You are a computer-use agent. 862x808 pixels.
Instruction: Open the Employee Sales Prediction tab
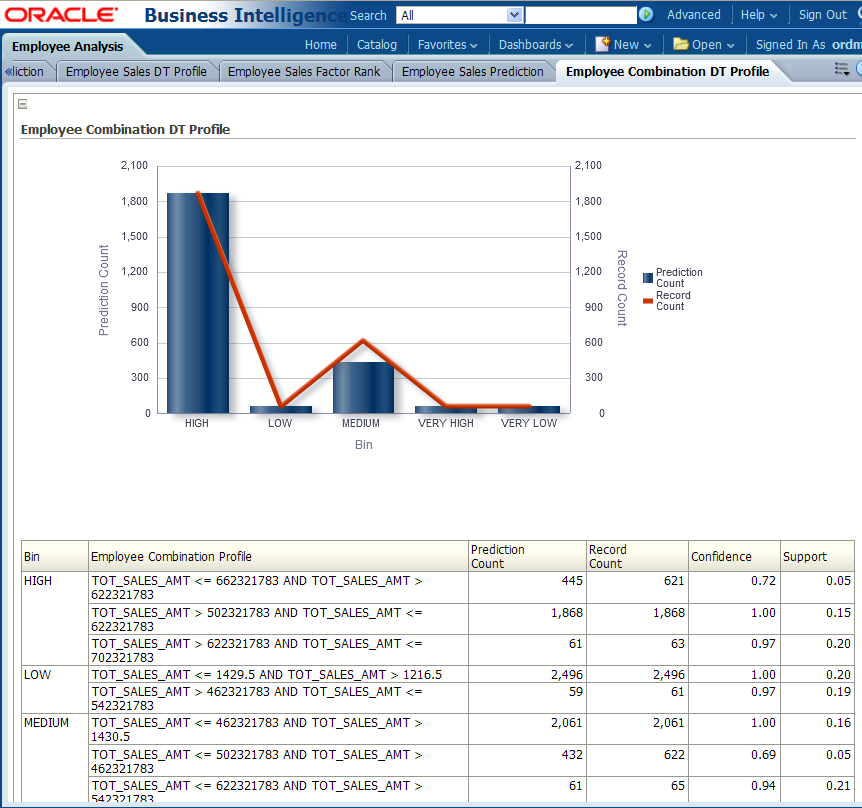472,71
